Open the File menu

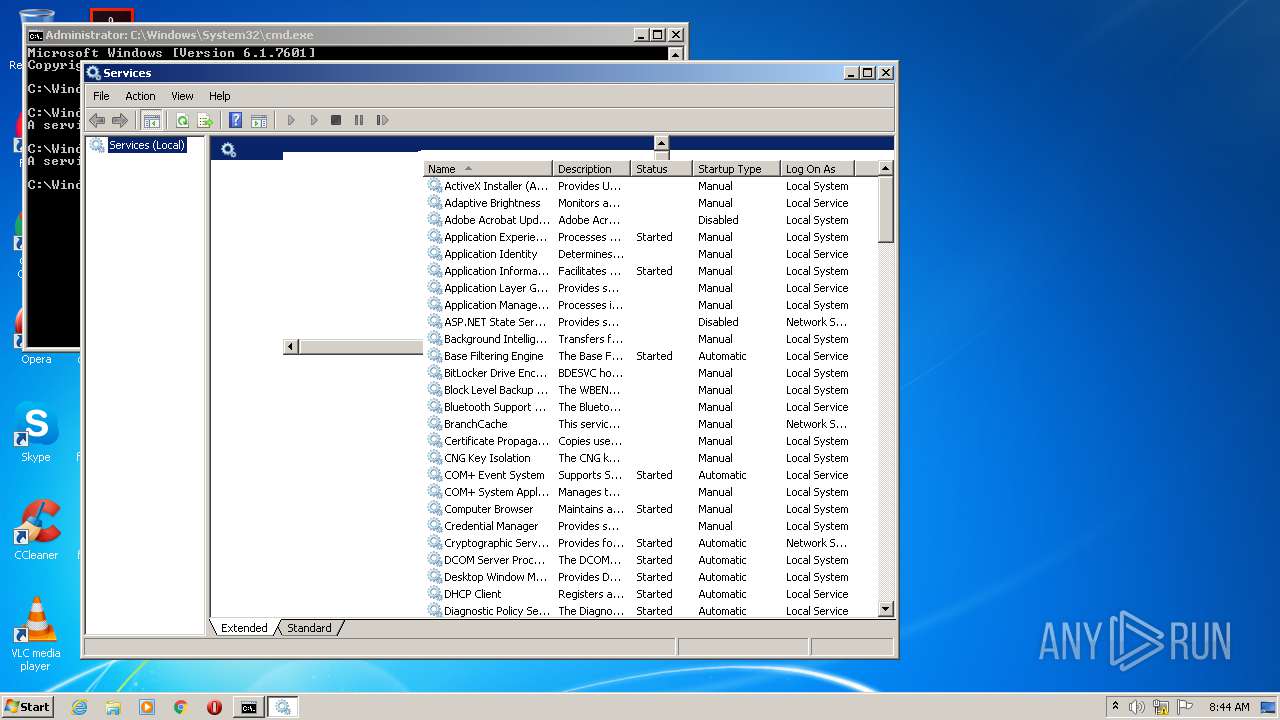click(x=101, y=96)
